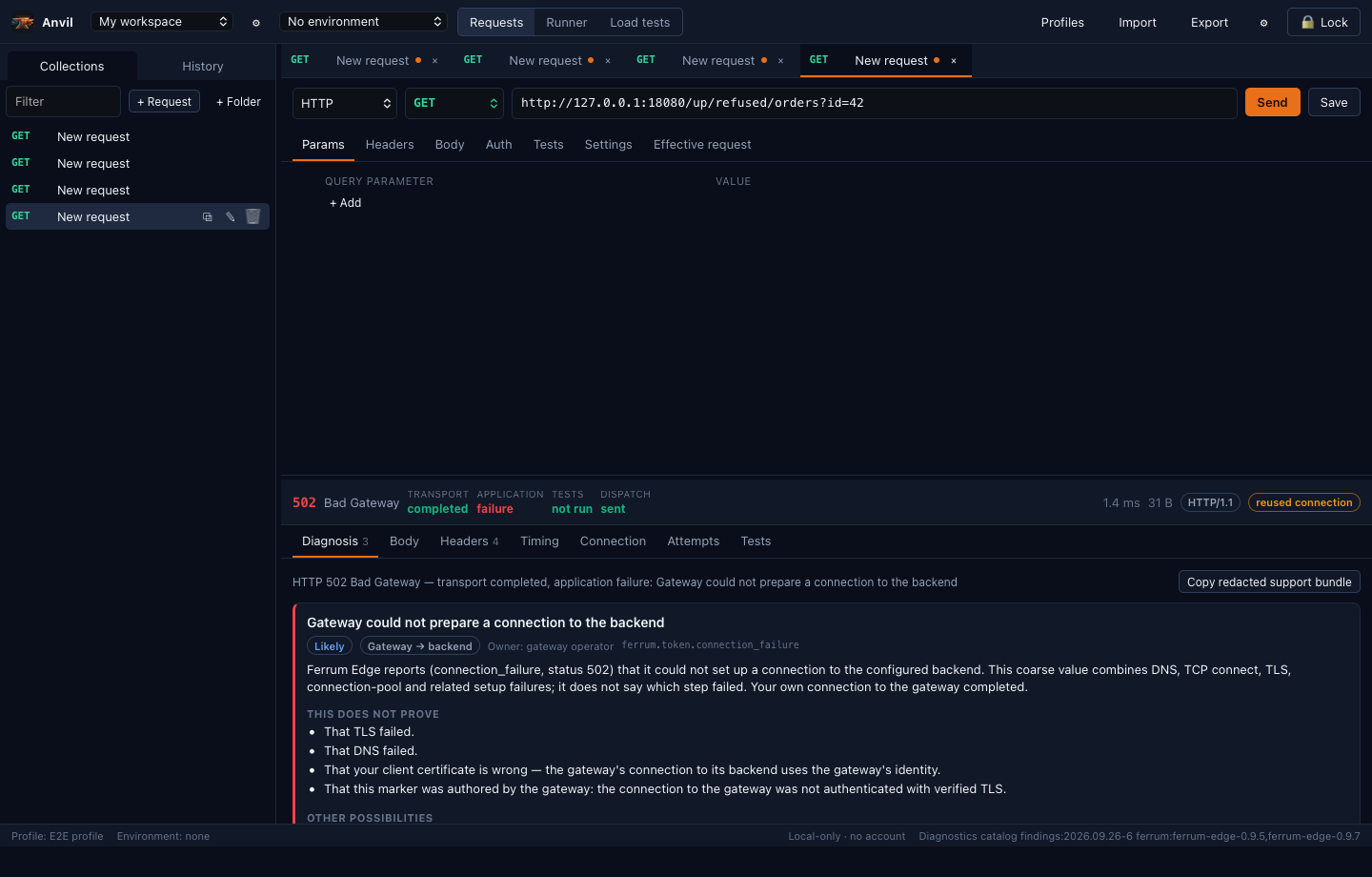Close the first New request tab

pyautogui.click(x=435, y=60)
